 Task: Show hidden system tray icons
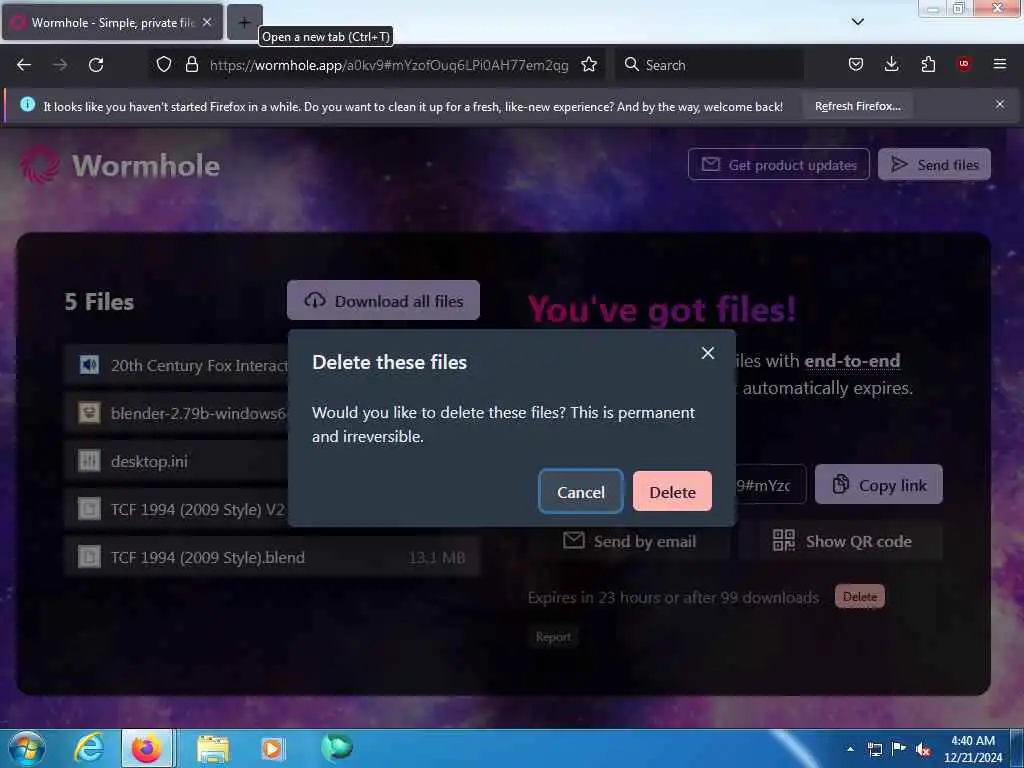click(850, 749)
